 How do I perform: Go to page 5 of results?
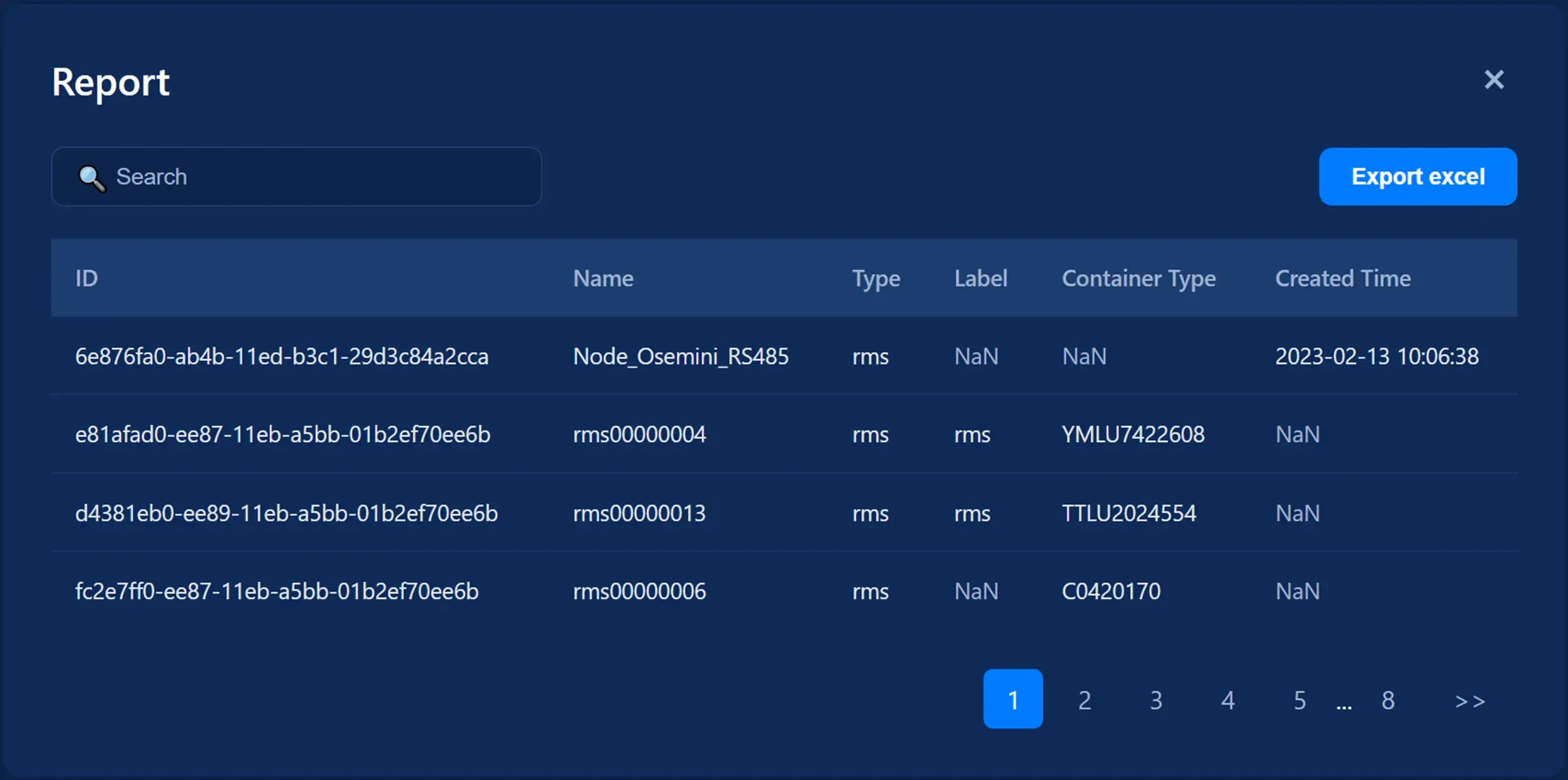(1299, 699)
